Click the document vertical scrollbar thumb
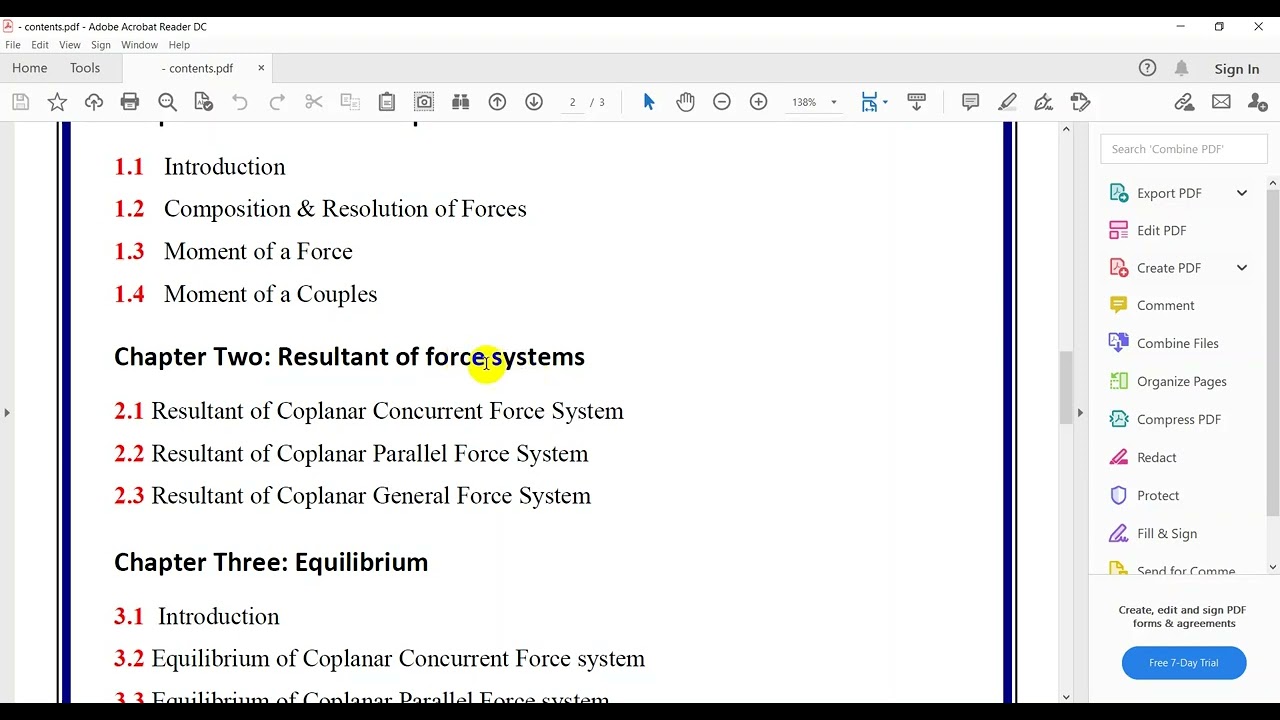Image resolution: width=1280 pixels, height=720 pixels. click(1066, 388)
